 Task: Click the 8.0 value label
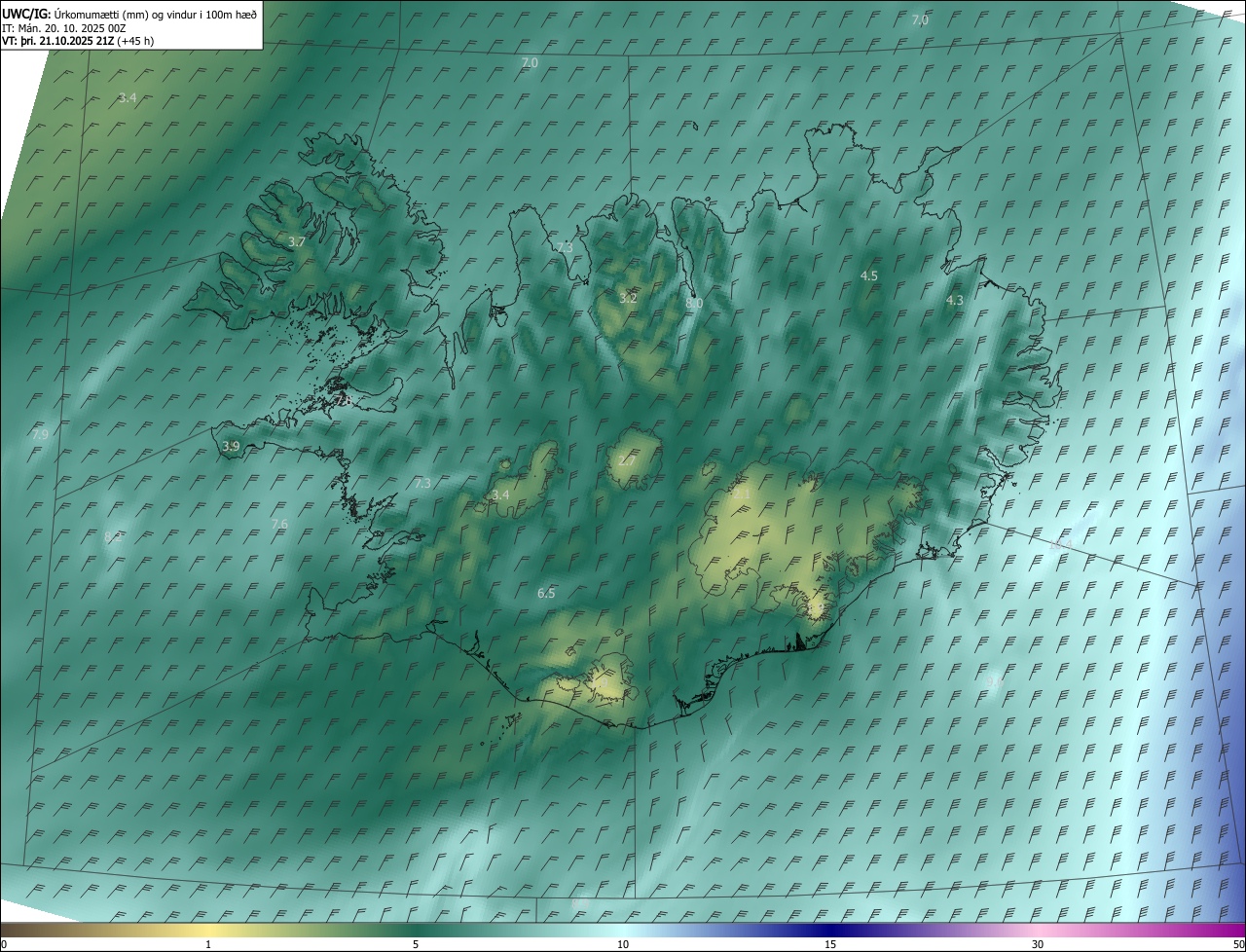[x=694, y=304]
